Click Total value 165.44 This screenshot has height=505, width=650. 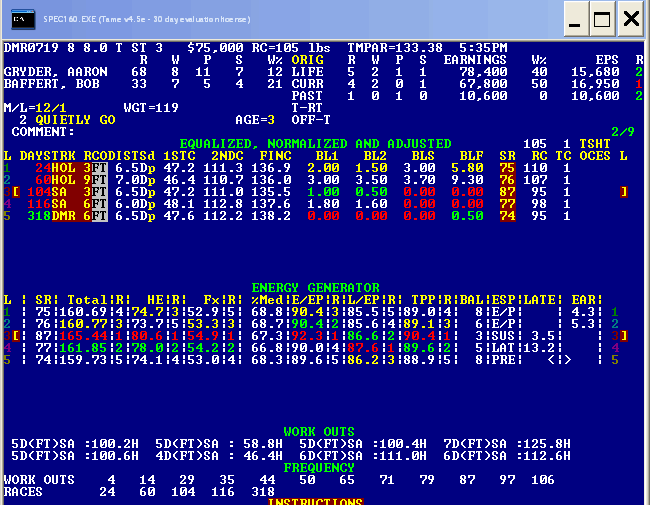click(x=84, y=336)
